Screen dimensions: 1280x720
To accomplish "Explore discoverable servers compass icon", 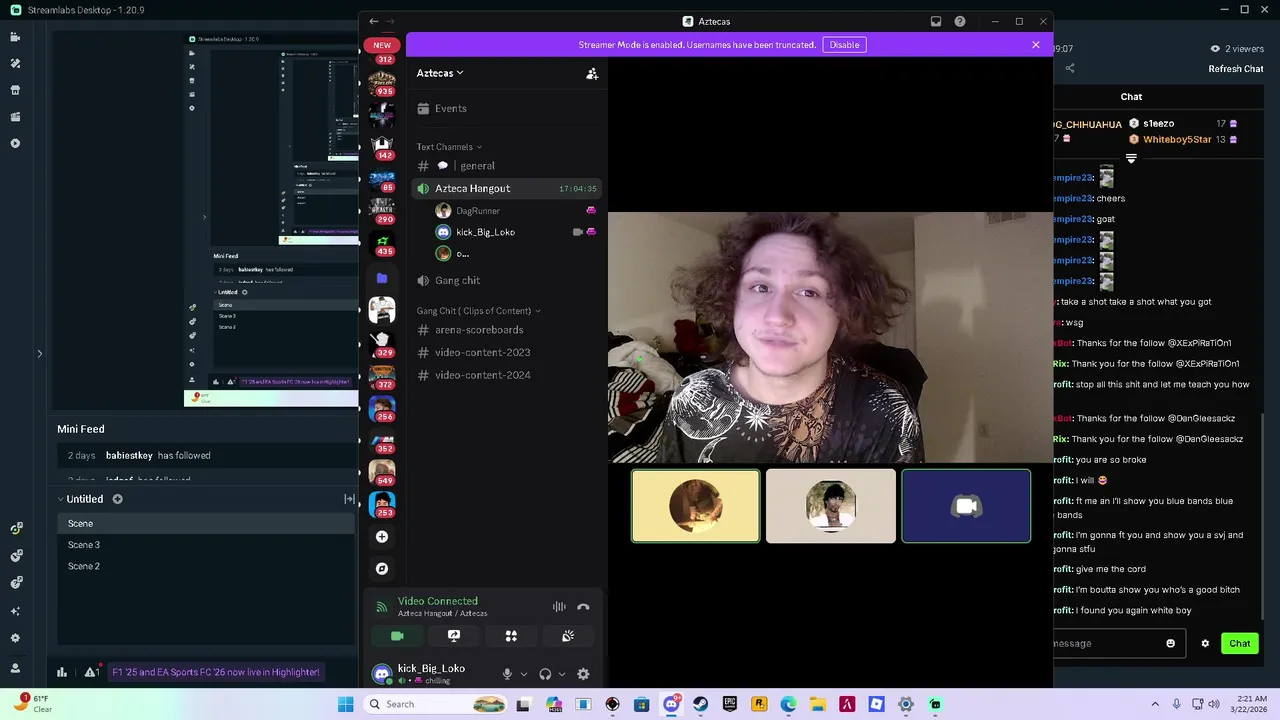I will (x=382, y=569).
